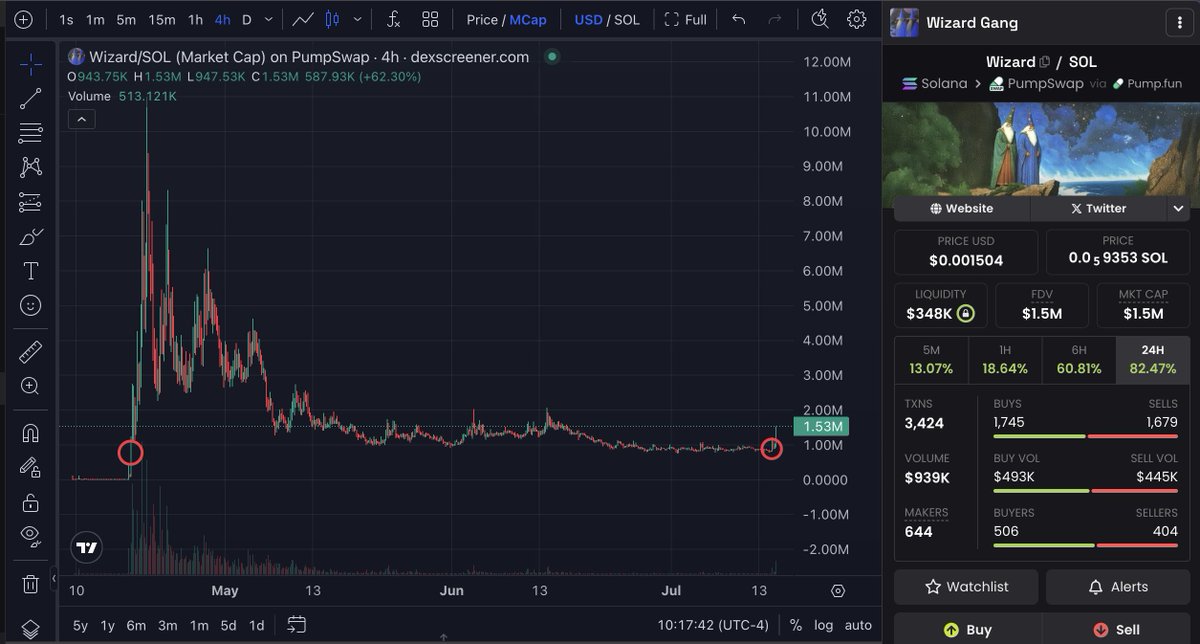This screenshot has width=1200, height=644.
Task: Select the 15m timeframe
Action: [x=162, y=20]
